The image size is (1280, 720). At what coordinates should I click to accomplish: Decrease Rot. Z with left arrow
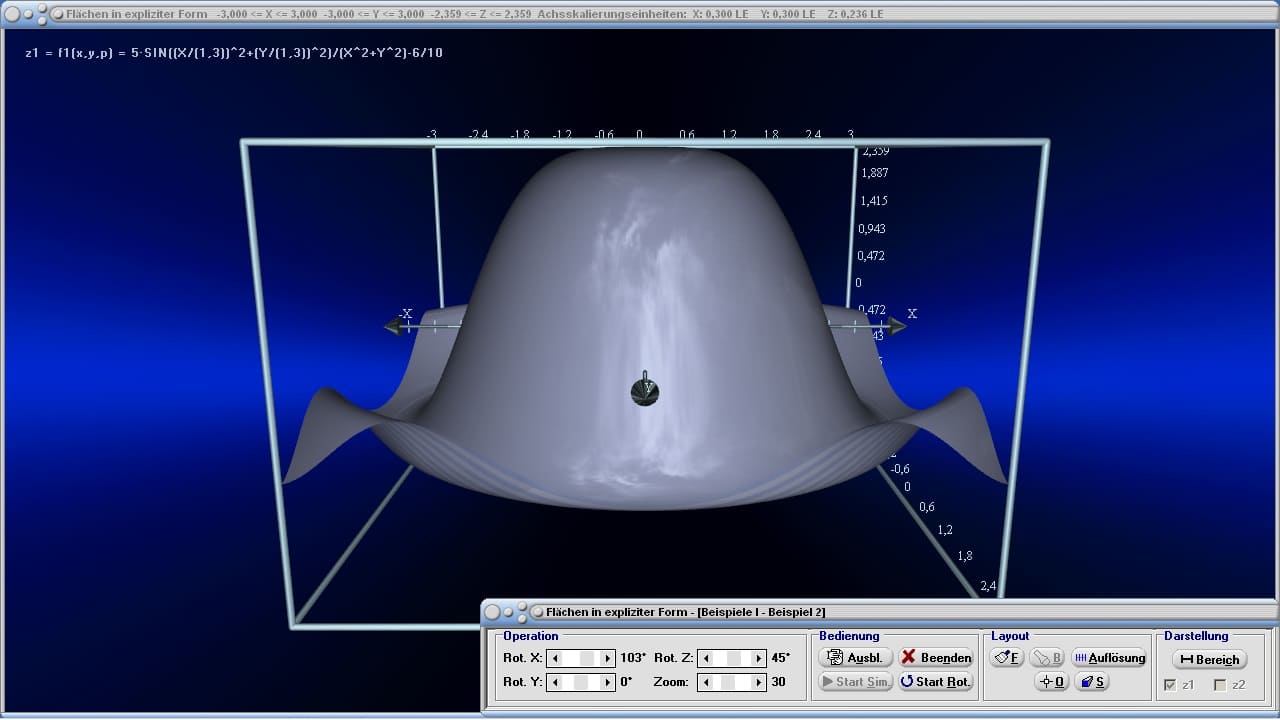pos(707,658)
